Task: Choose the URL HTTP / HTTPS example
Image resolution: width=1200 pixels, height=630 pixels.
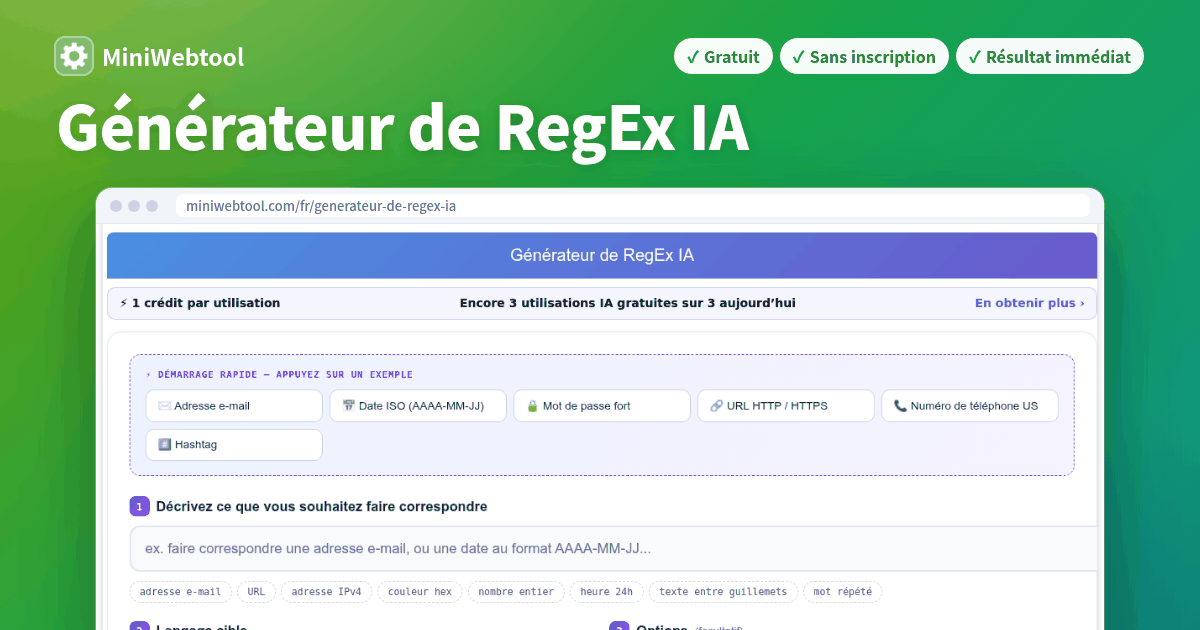Action: pos(786,406)
